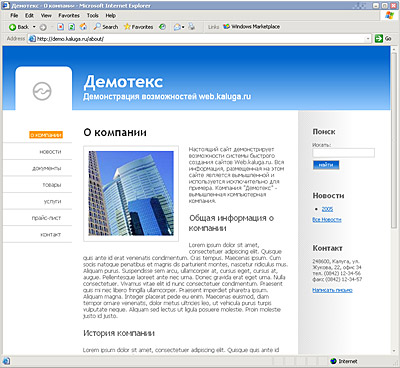Open the 2005 news archive link
This screenshot has width=400, height=368.
pos(327,209)
